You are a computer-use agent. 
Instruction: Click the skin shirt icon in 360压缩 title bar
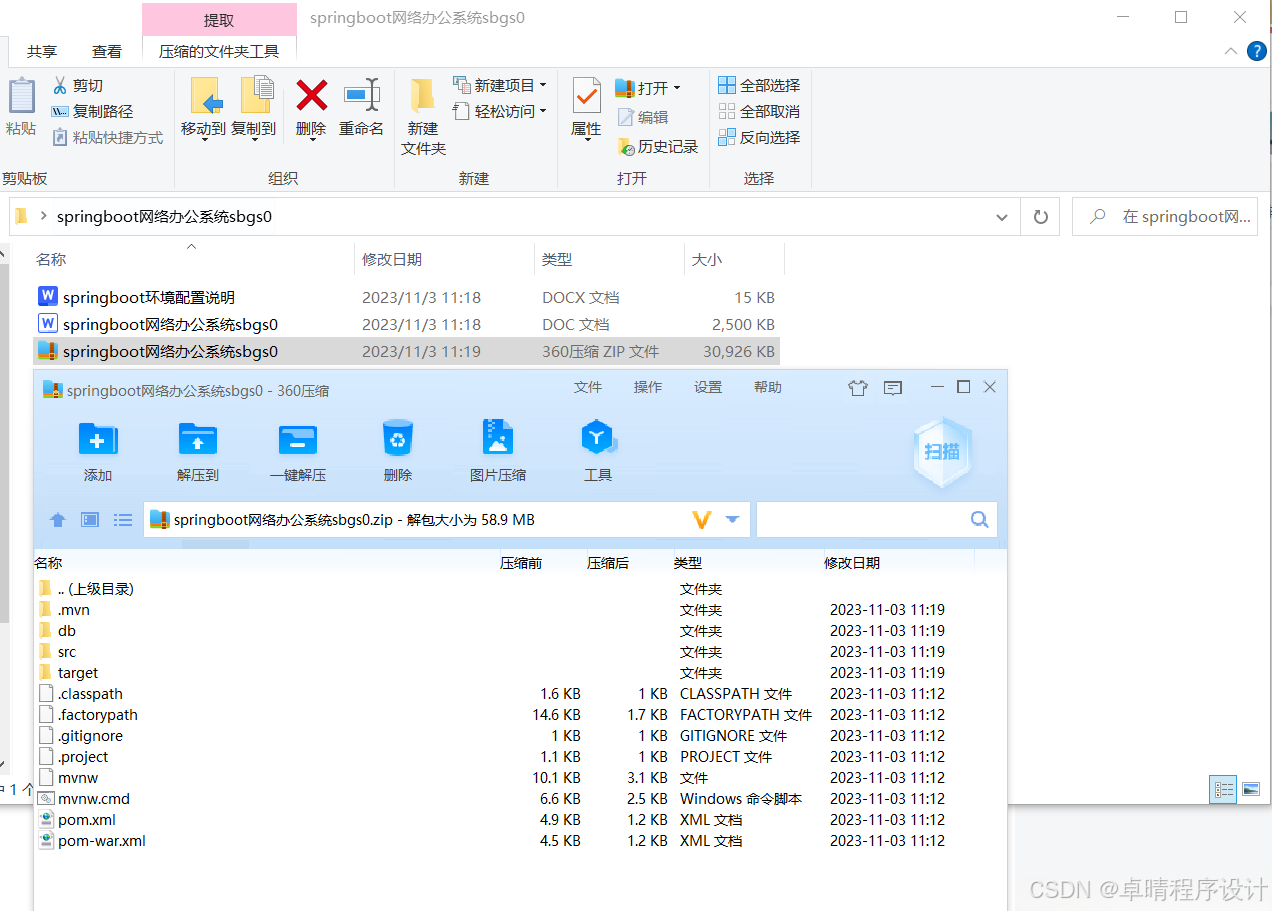pyautogui.click(x=857, y=388)
